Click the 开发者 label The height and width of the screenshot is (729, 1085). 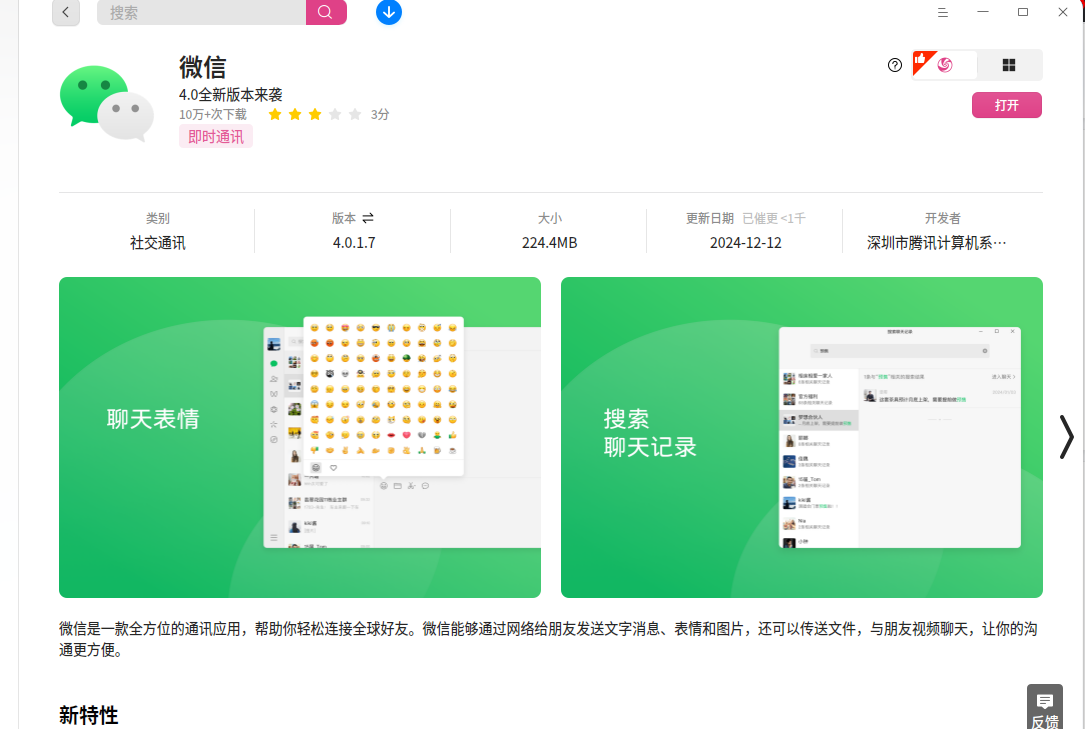coord(942,219)
